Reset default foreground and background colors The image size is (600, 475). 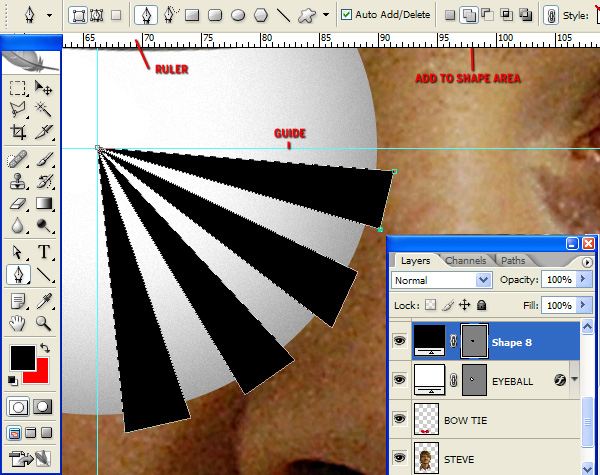coord(12,380)
